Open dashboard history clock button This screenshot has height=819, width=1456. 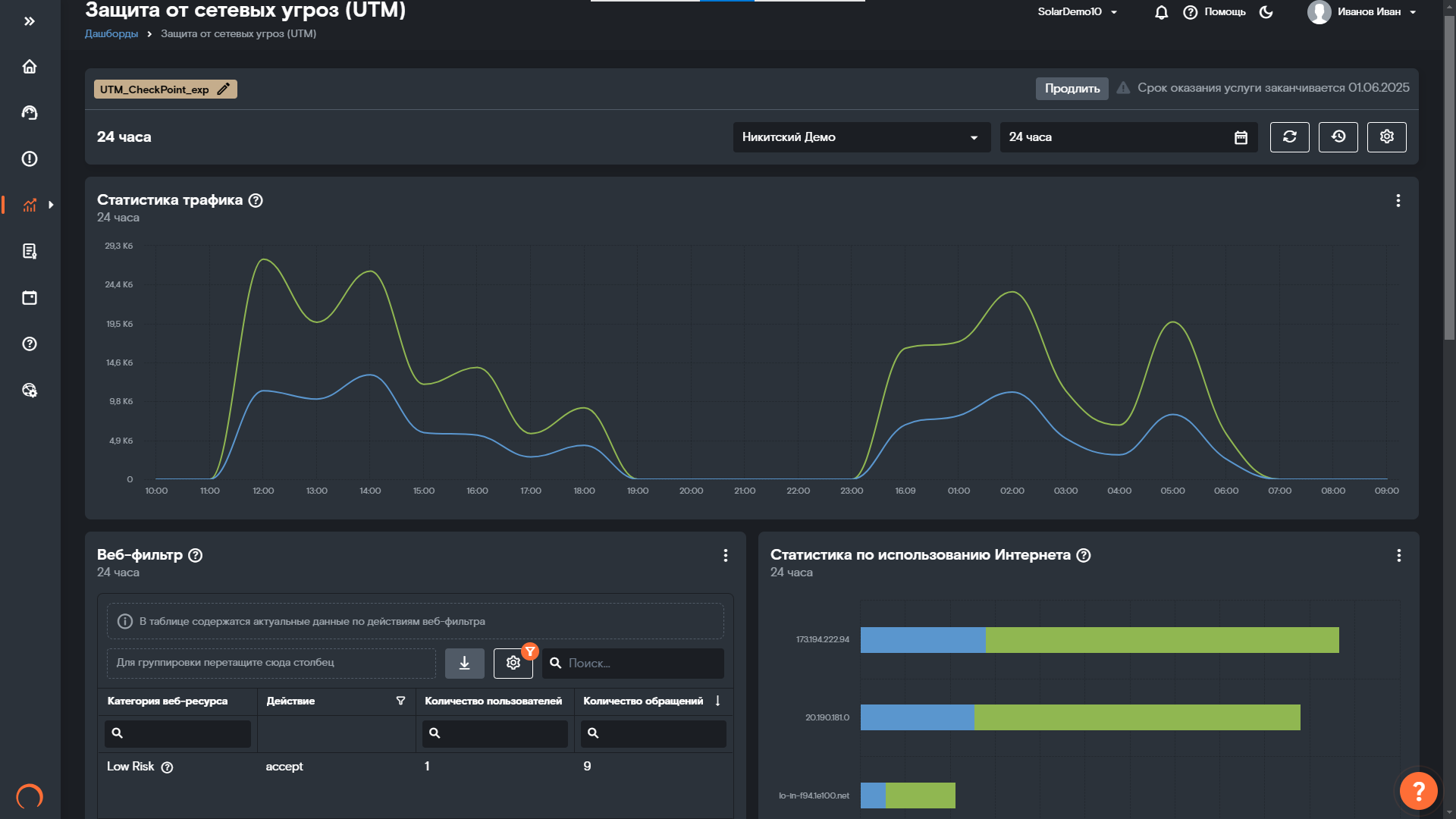coord(1338,136)
